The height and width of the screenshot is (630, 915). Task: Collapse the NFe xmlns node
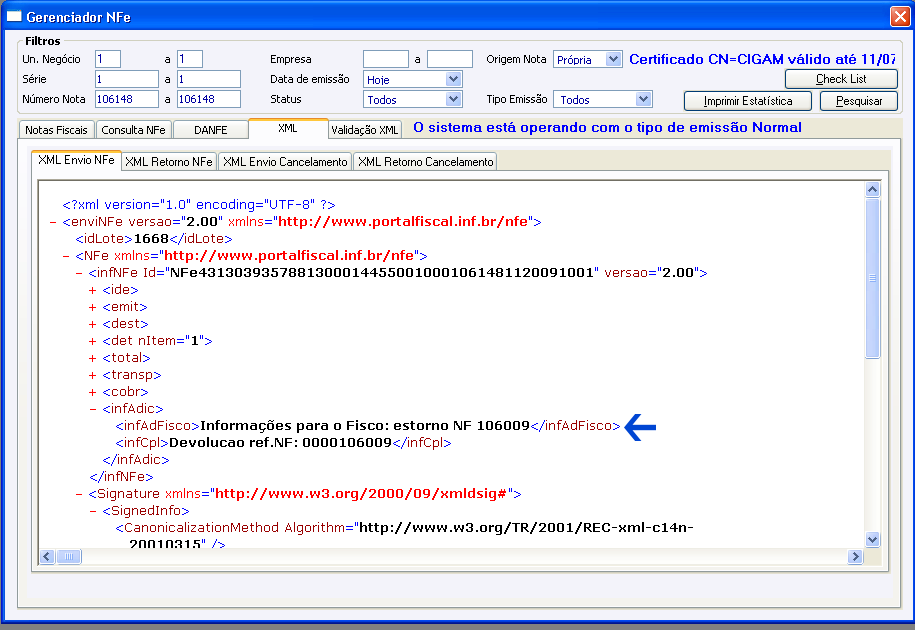[x=66, y=256]
